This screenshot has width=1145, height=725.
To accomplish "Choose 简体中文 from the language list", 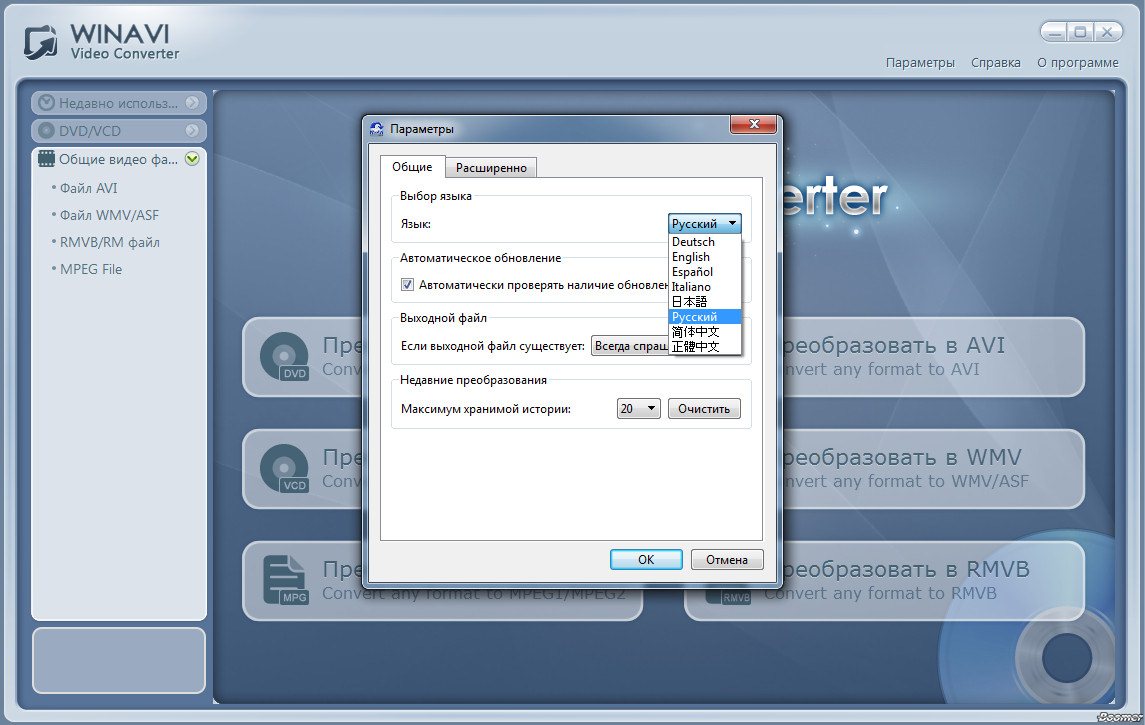I will tap(705, 331).
